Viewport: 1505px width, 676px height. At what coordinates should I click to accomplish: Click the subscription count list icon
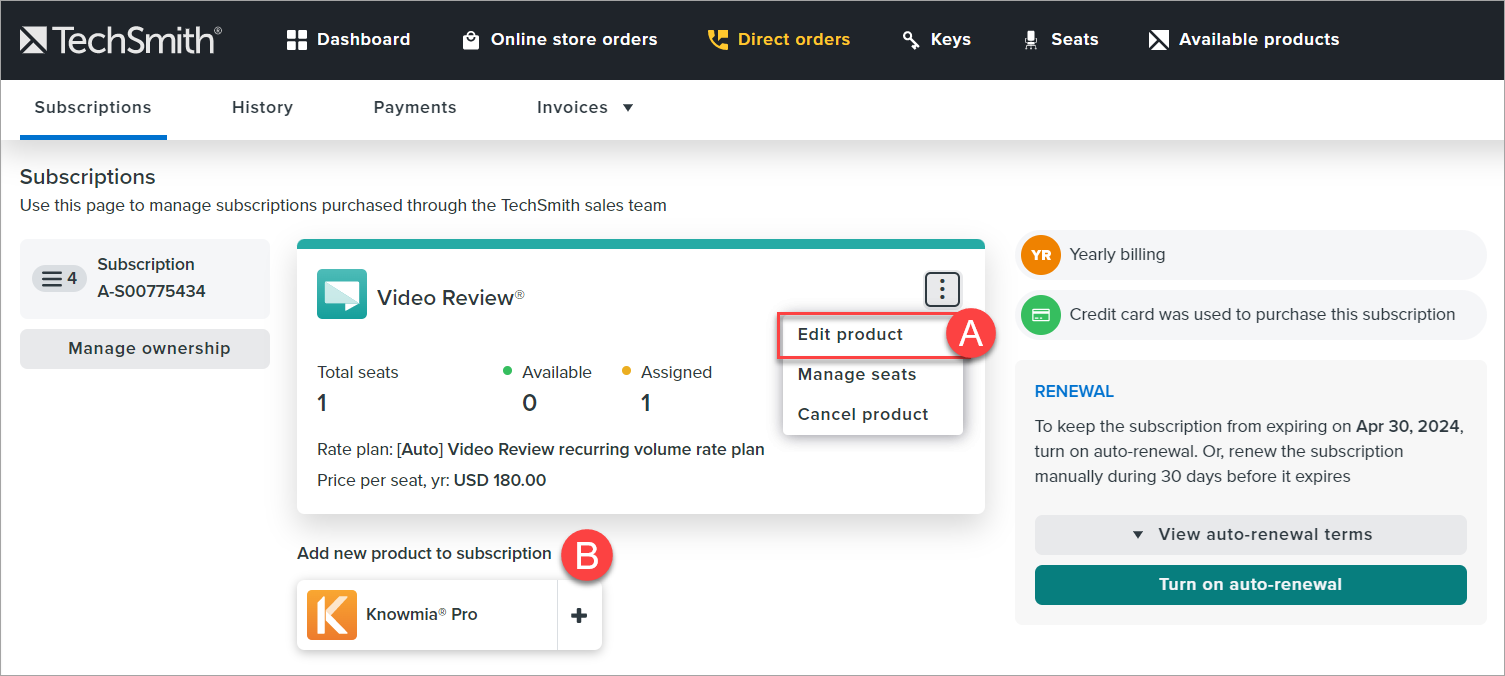click(59, 278)
